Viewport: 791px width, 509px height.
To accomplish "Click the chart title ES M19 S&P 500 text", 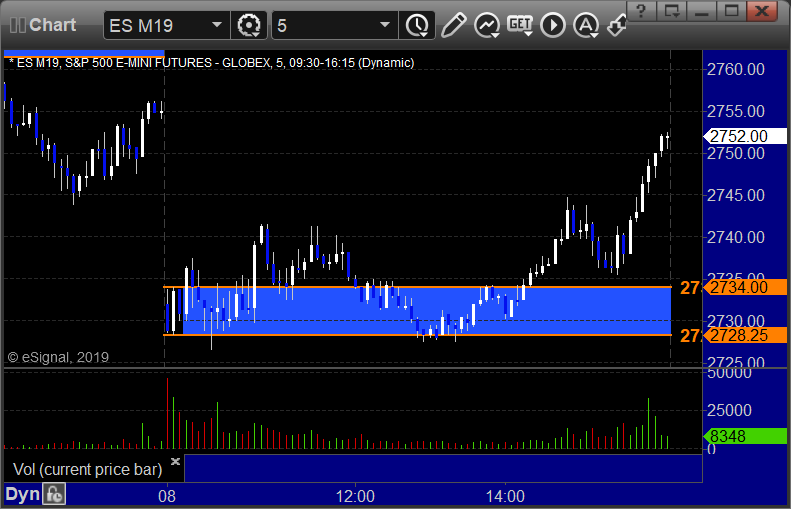I will 212,63.
